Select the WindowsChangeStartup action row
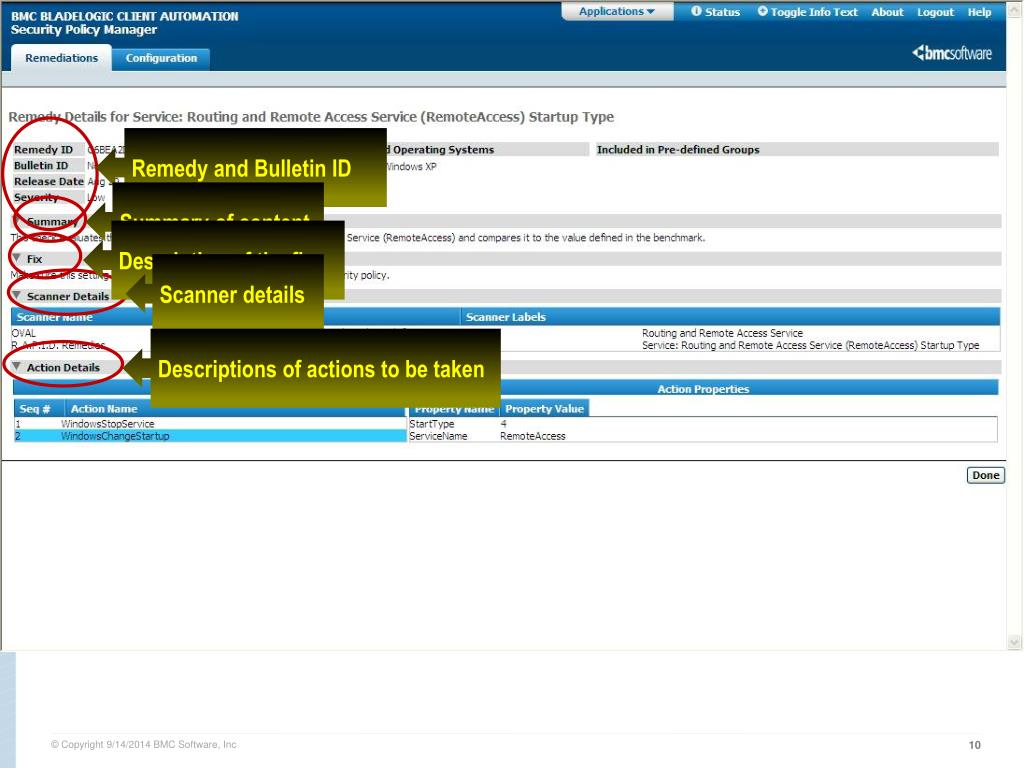1024x768 pixels. point(210,436)
